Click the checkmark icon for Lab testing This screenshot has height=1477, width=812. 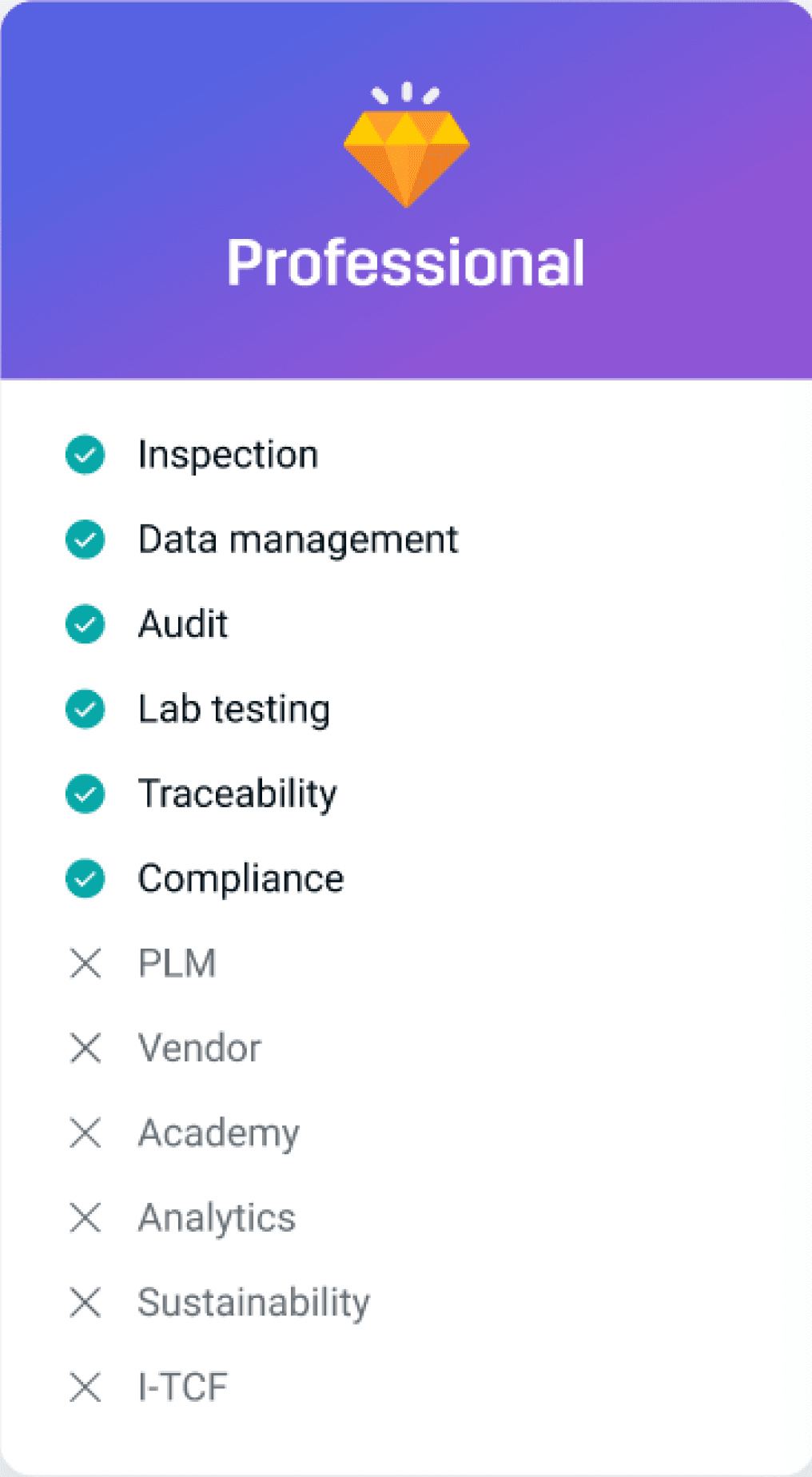click(x=85, y=709)
